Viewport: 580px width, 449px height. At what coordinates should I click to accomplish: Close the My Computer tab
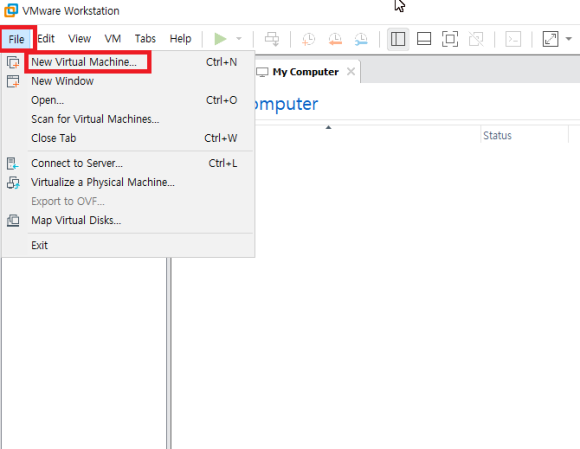coord(351,71)
